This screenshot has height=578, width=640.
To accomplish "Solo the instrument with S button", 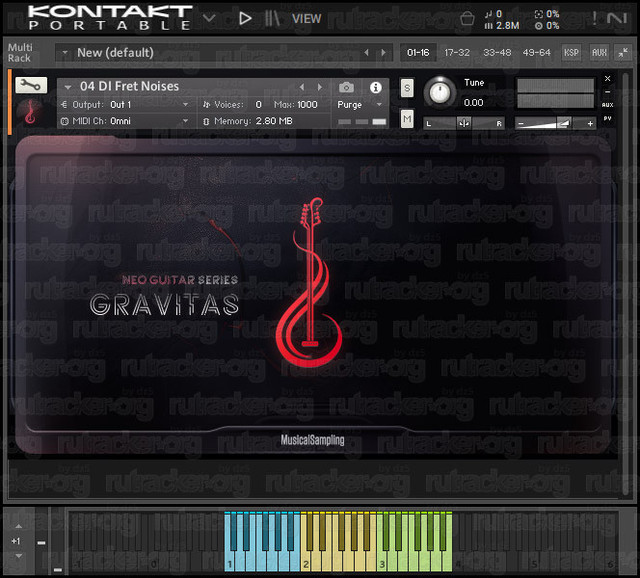I will tap(407, 88).
